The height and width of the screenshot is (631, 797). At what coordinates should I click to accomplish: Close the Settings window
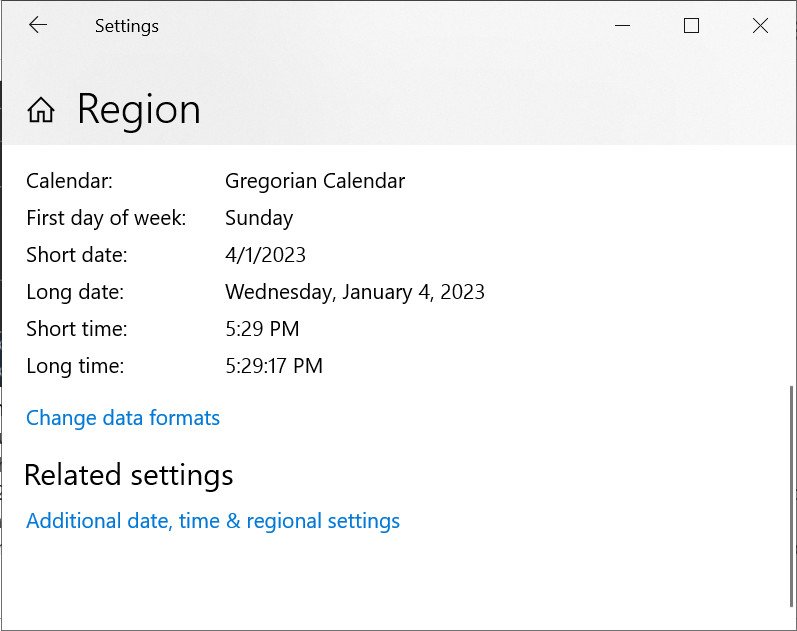[x=760, y=26]
